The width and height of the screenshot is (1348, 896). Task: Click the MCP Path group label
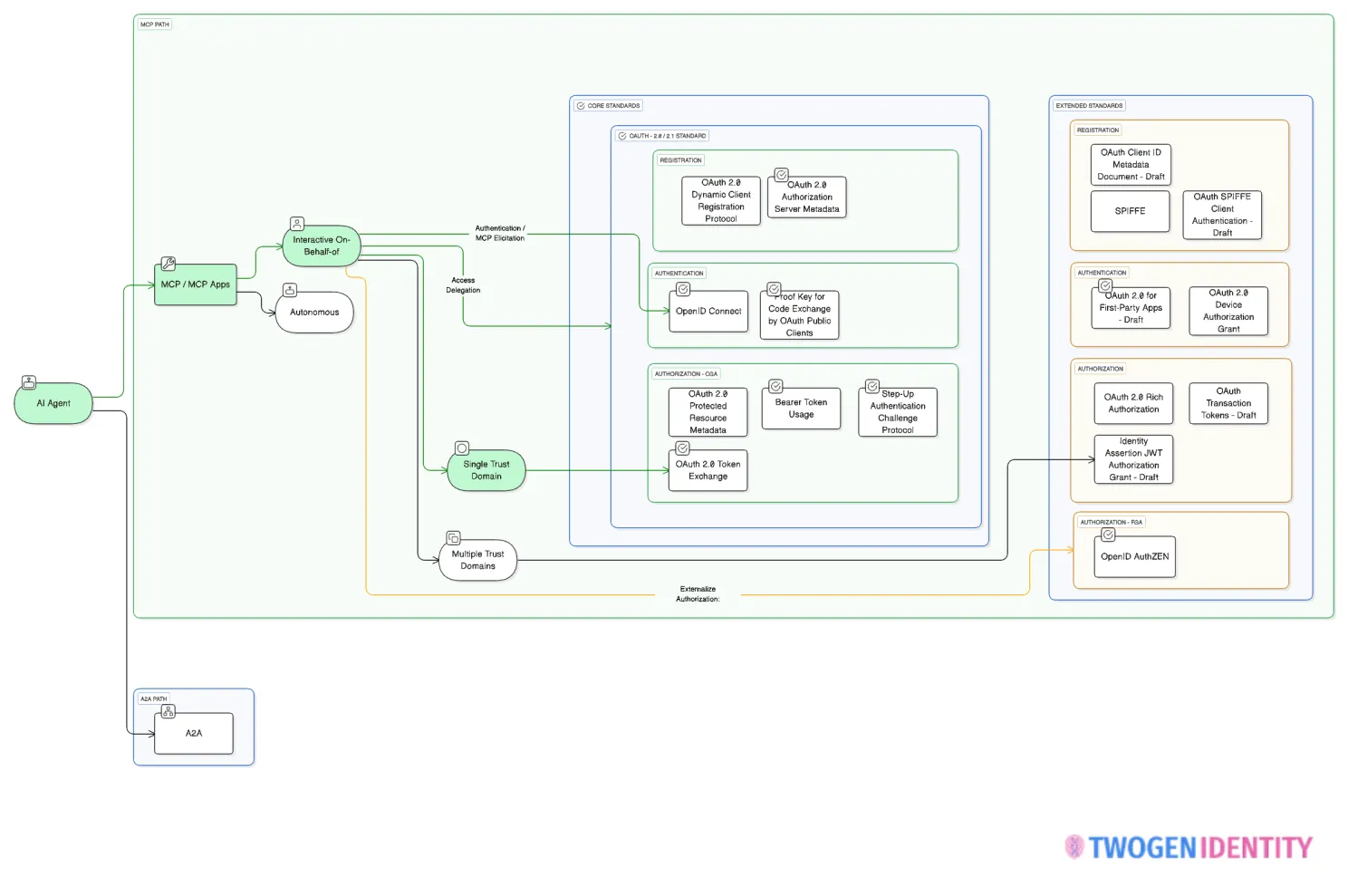tap(155, 24)
